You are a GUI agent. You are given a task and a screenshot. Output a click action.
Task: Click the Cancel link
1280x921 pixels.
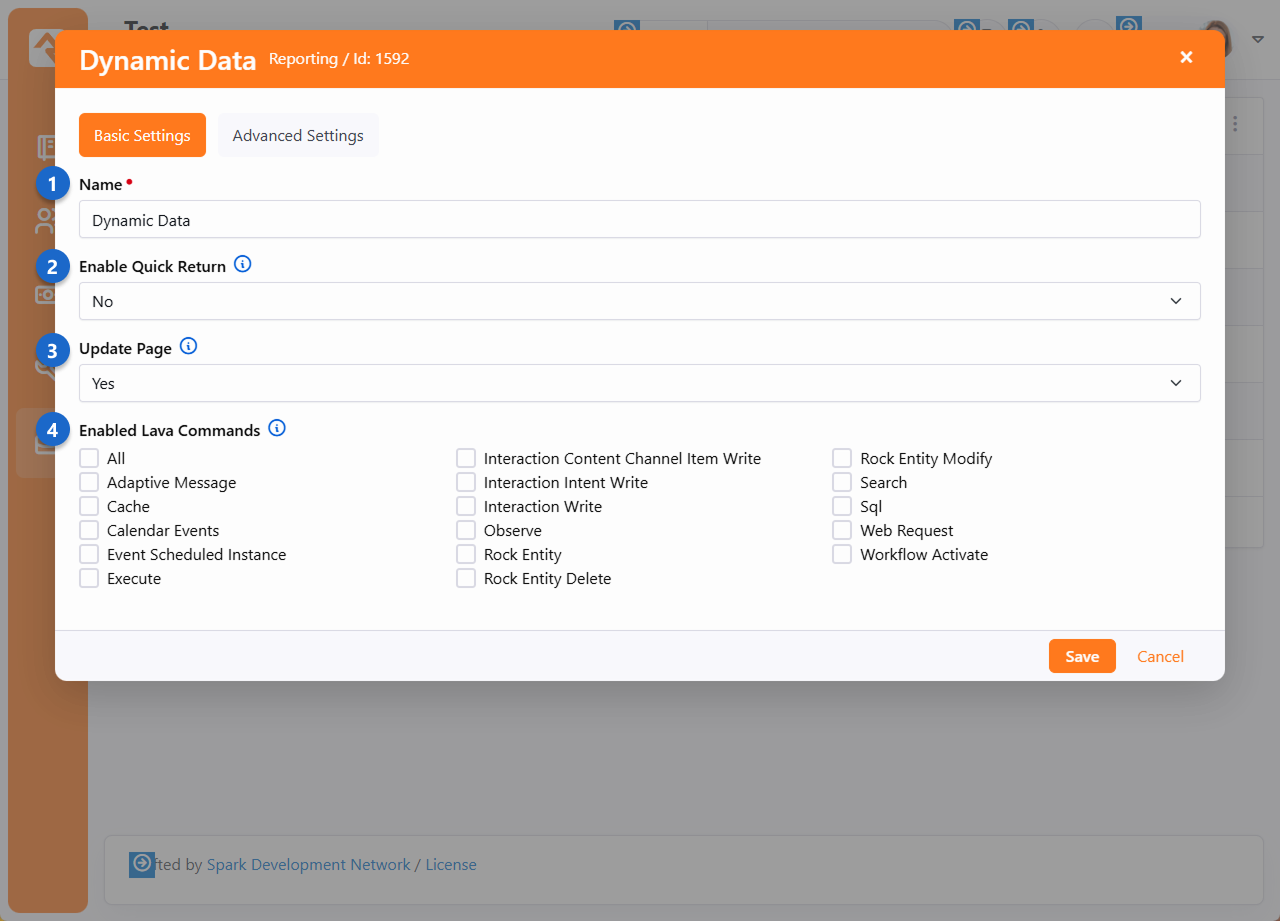pyautogui.click(x=1160, y=656)
